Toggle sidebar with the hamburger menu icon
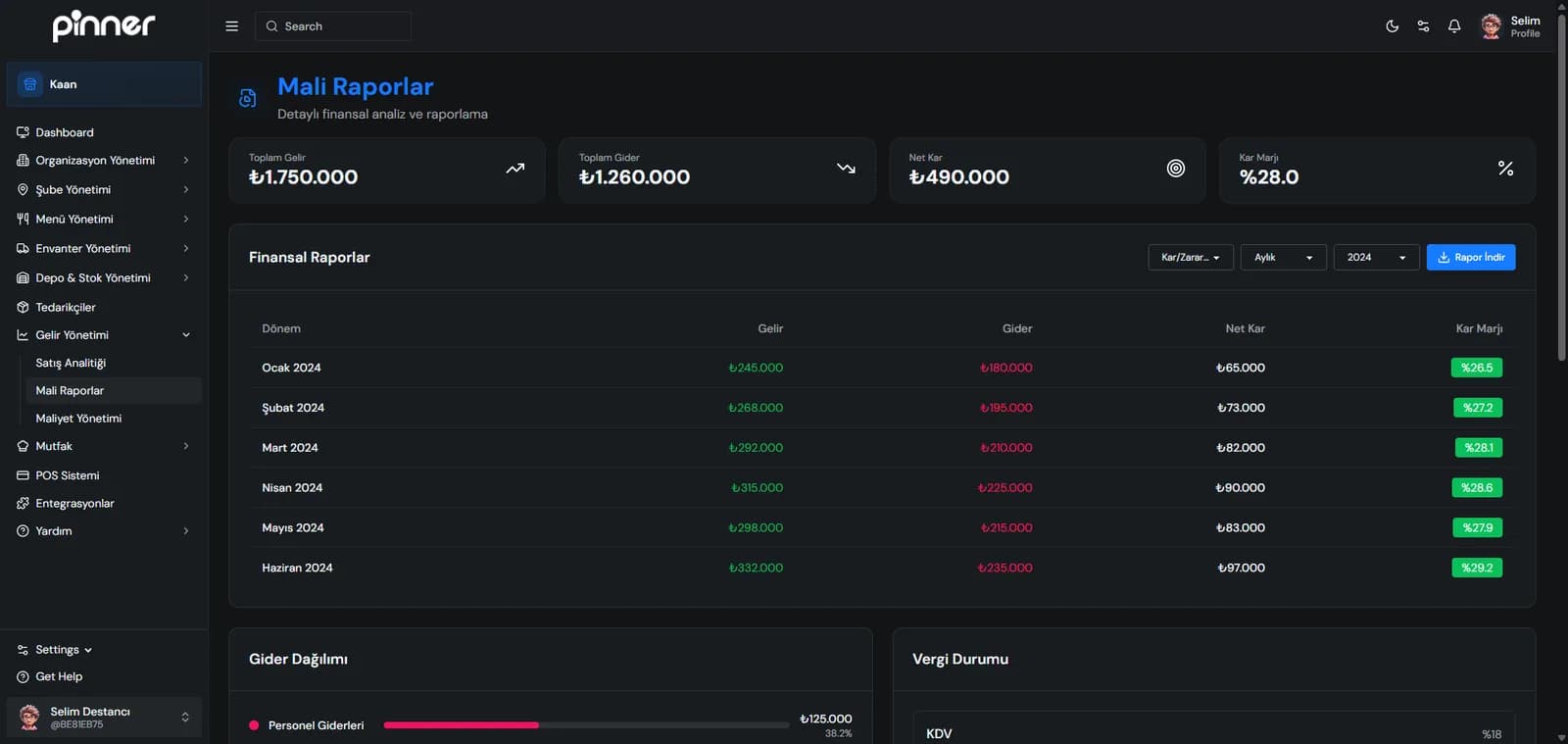 pyautogui.click(x=232, y=26)
